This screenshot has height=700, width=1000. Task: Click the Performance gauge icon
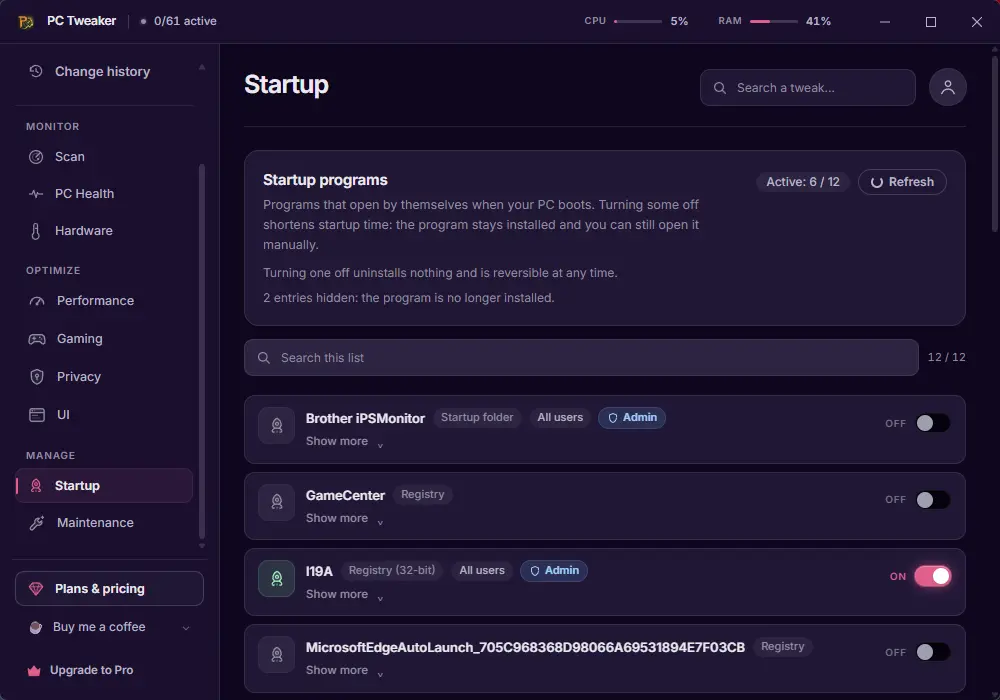(37, 301)
